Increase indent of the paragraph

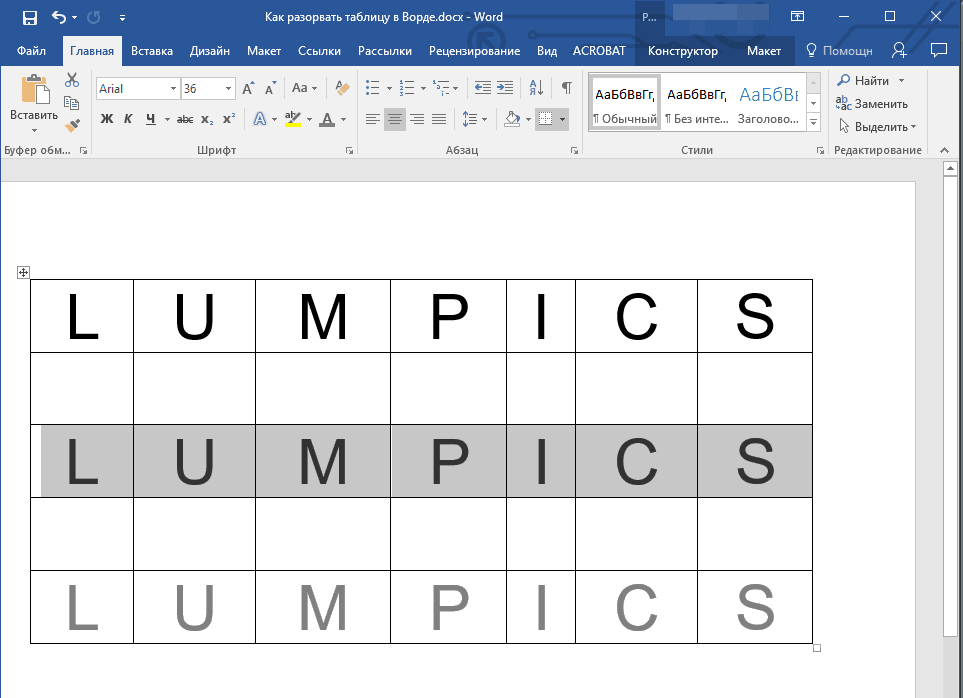tap(505, 88)
